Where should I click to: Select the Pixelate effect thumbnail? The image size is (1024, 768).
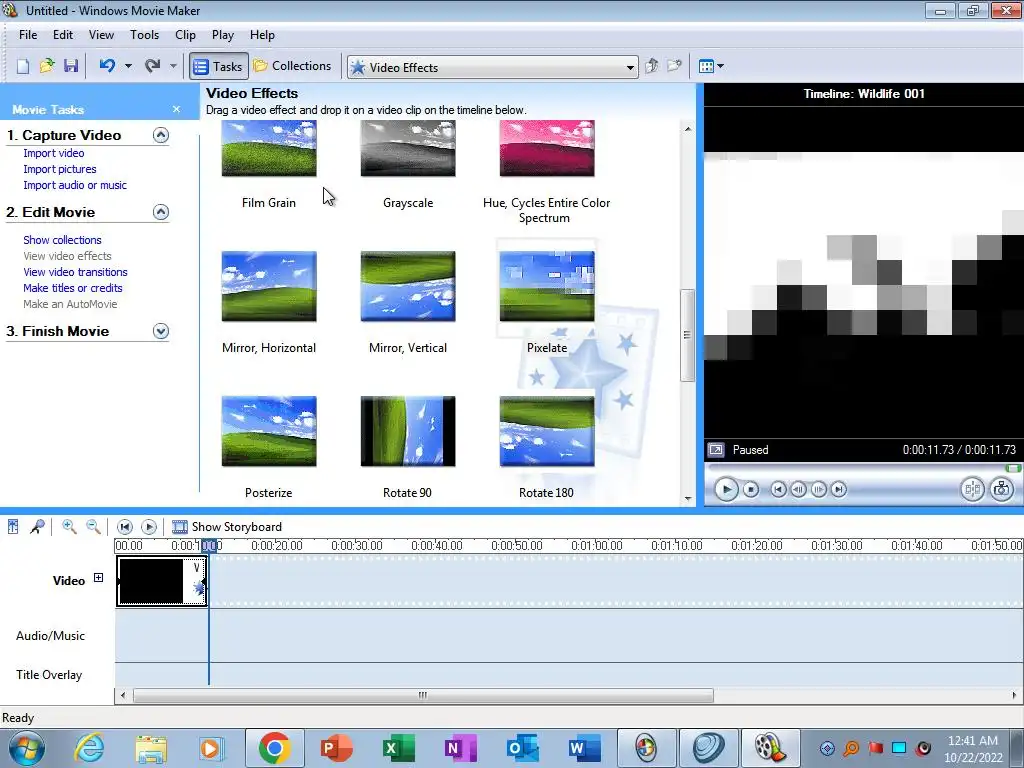(x=547, y=286)
